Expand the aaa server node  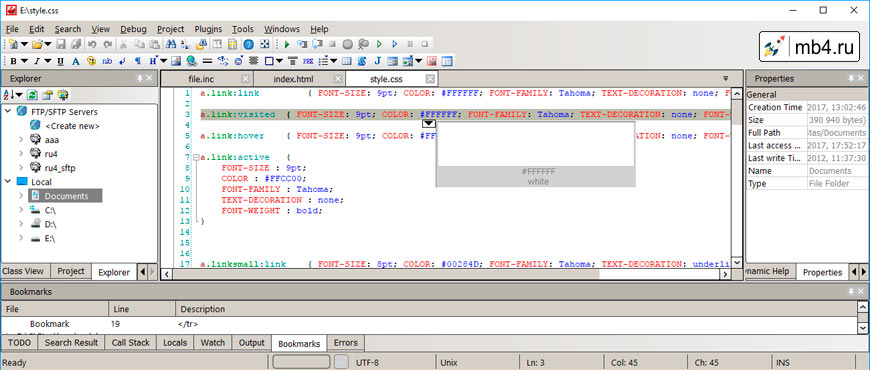point(22,139)
